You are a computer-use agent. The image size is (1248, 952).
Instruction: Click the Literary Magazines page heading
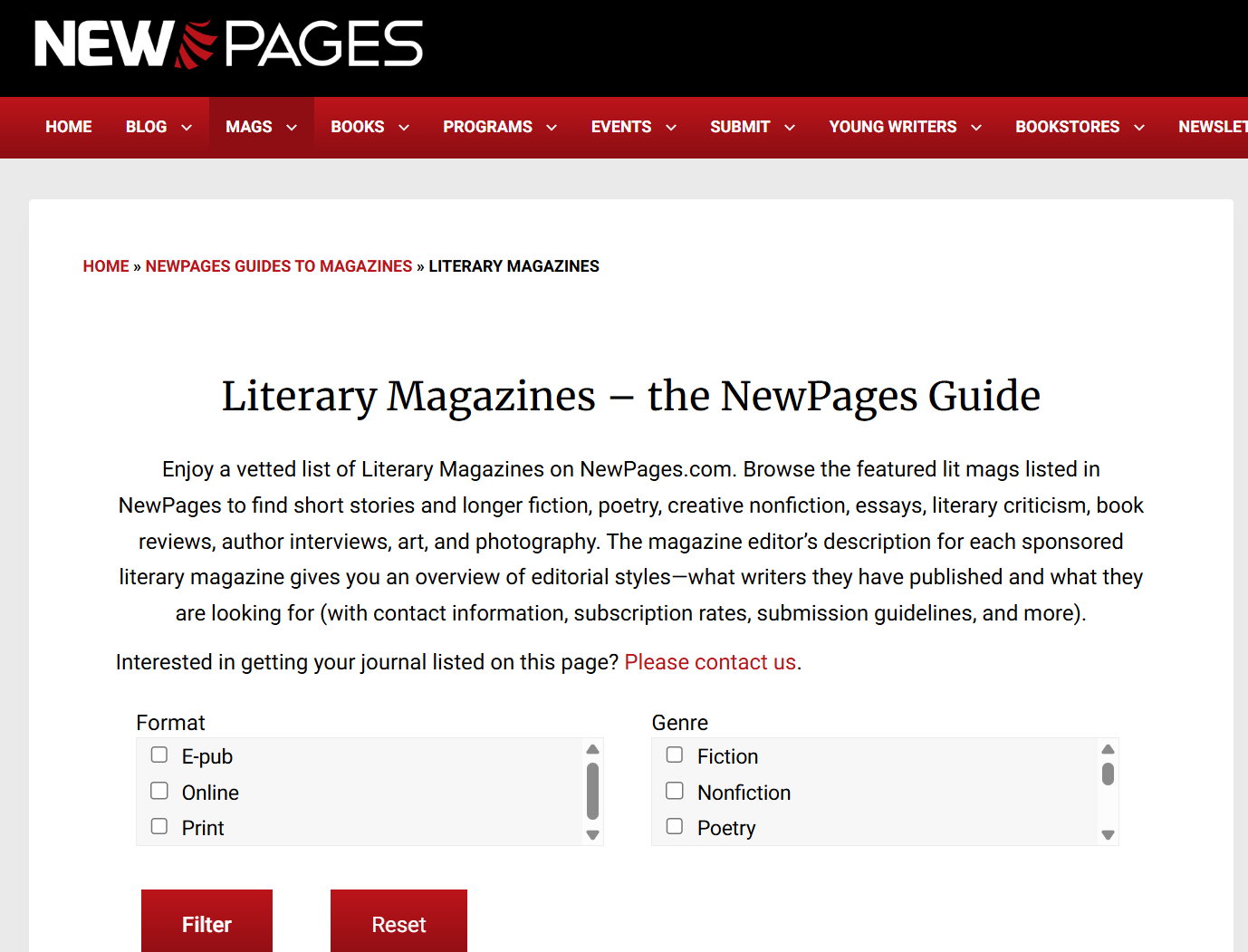[x=631, y=397]
